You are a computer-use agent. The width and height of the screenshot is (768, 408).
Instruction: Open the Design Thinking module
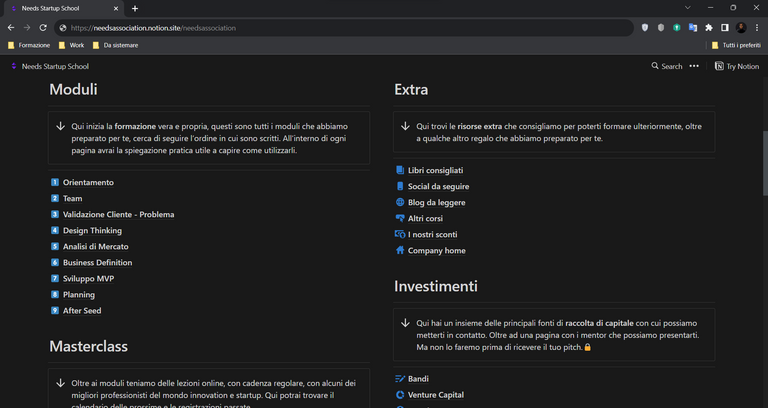(x=93, y=231)
